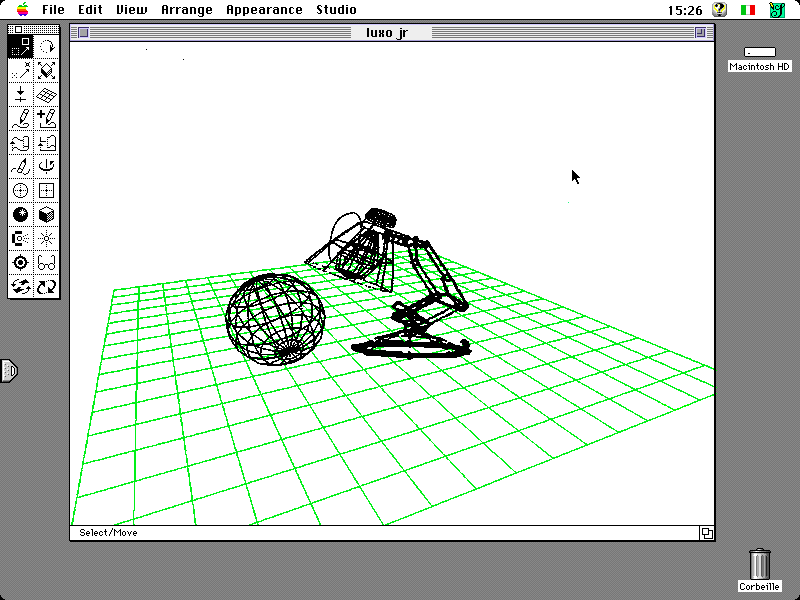Open the Appearance menu
Screen dimensions: 800x600
click(x=264, y=10)
